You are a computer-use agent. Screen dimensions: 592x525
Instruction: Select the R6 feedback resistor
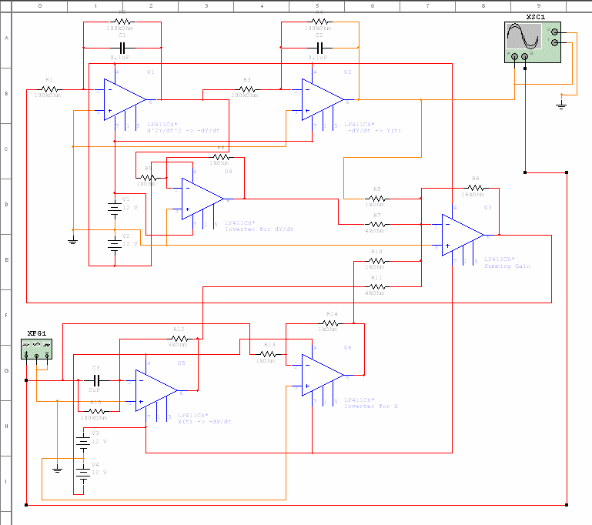[476, 188]
